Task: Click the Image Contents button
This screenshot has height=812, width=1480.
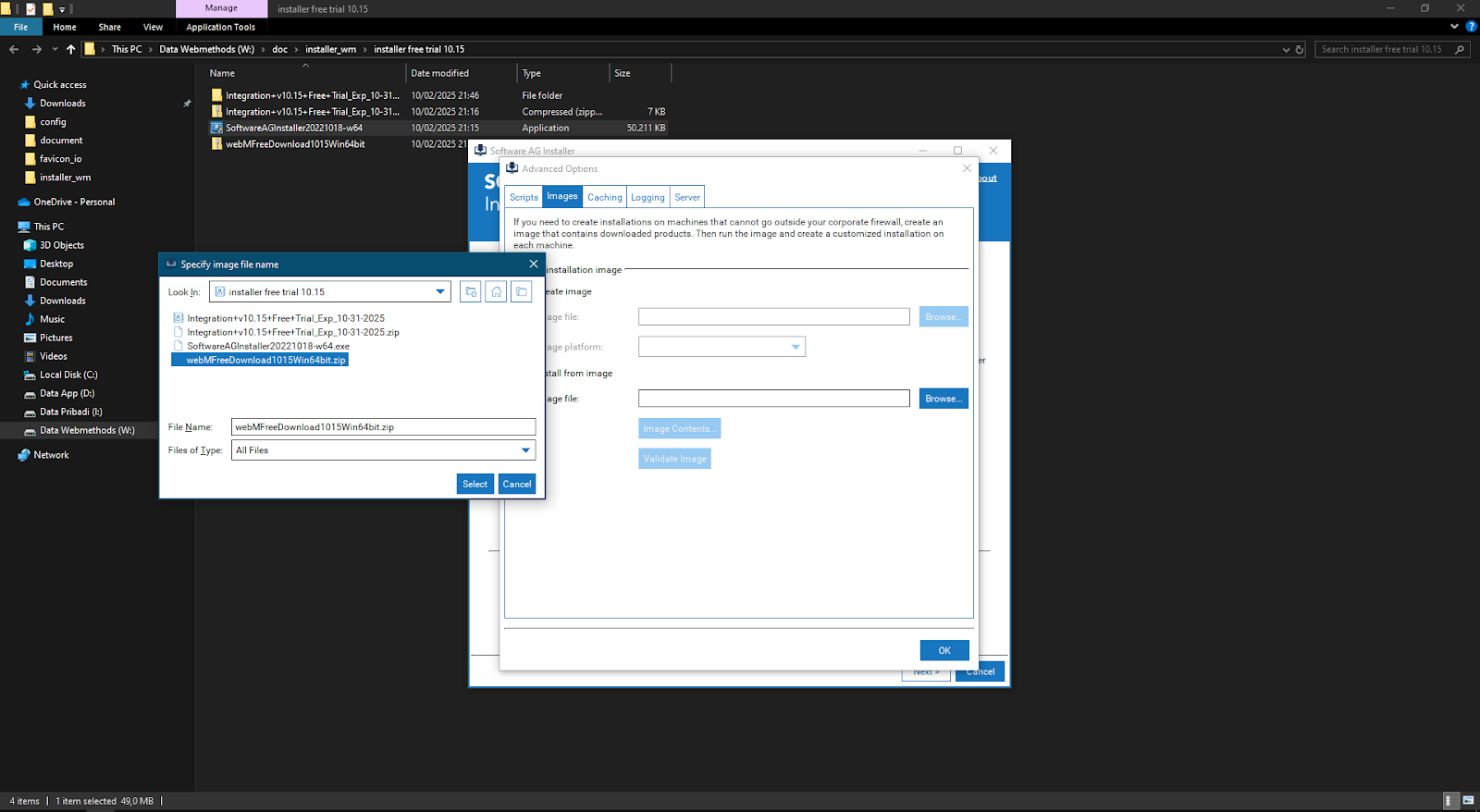Action: click(x=679, y=429)
